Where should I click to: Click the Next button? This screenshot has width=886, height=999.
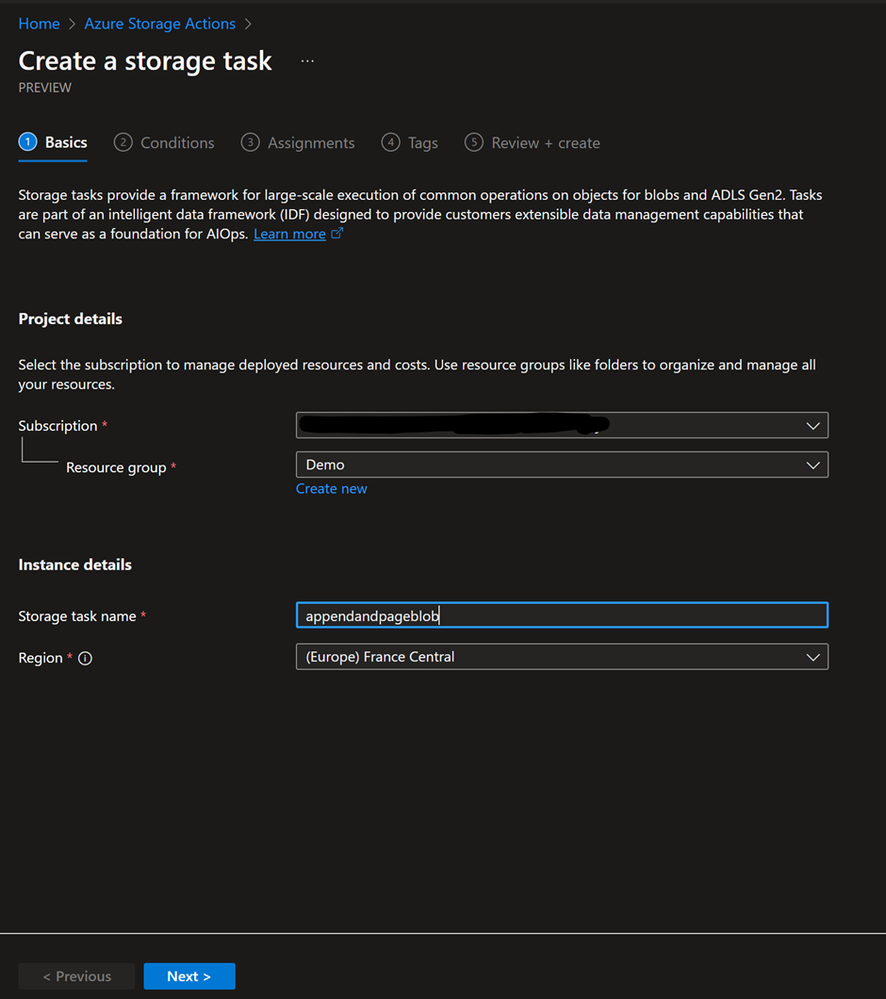coord(189,976)
